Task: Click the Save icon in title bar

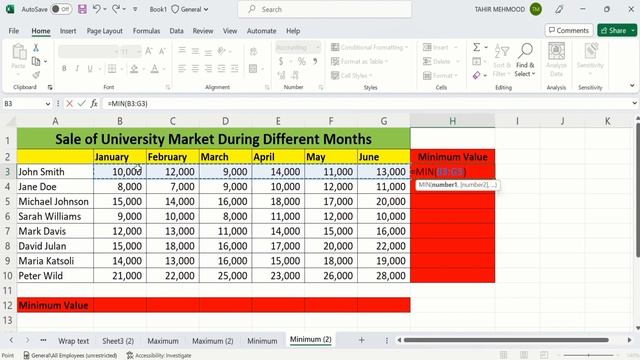Action: coord(82,9)
